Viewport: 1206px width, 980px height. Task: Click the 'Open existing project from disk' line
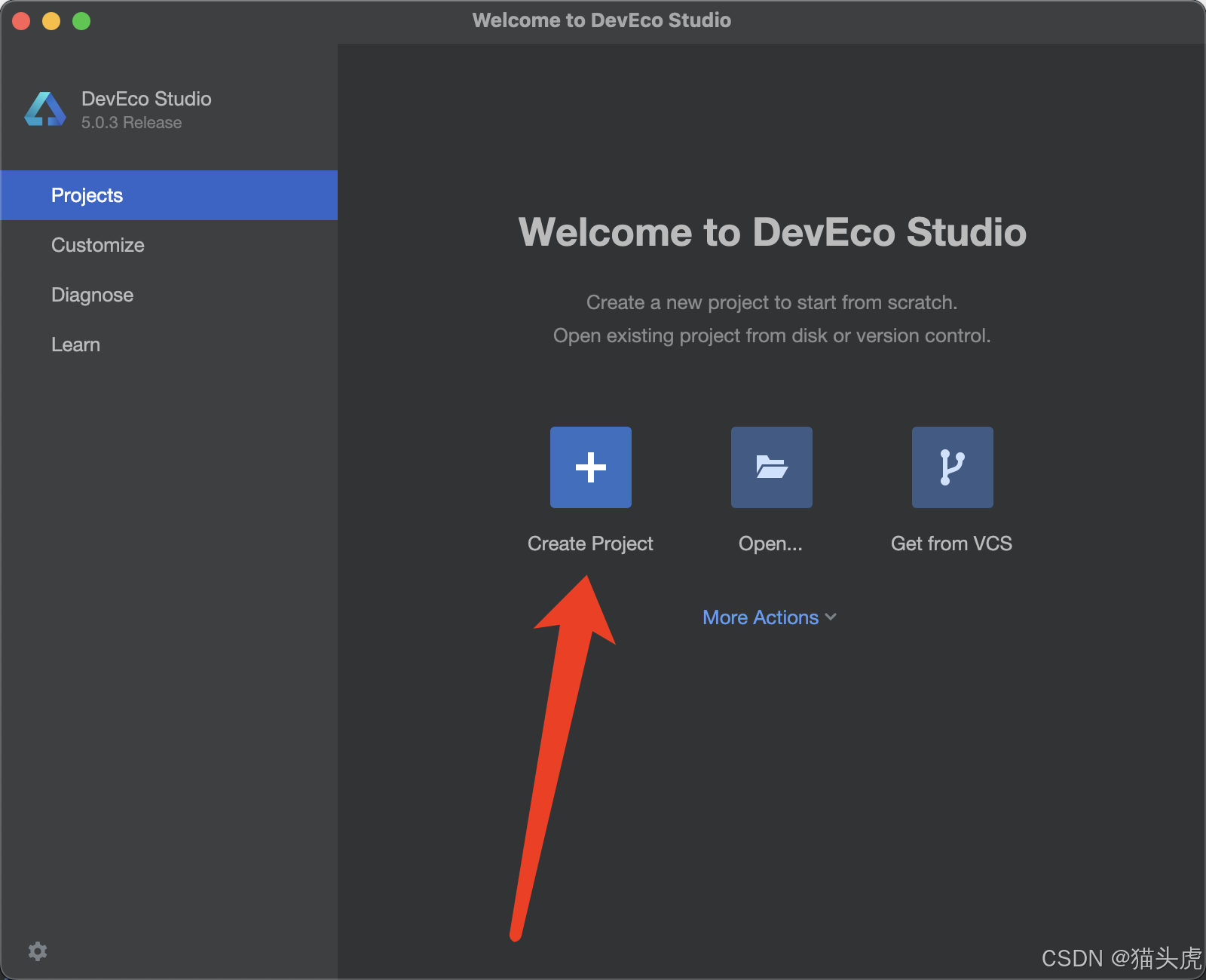point(772,335)
